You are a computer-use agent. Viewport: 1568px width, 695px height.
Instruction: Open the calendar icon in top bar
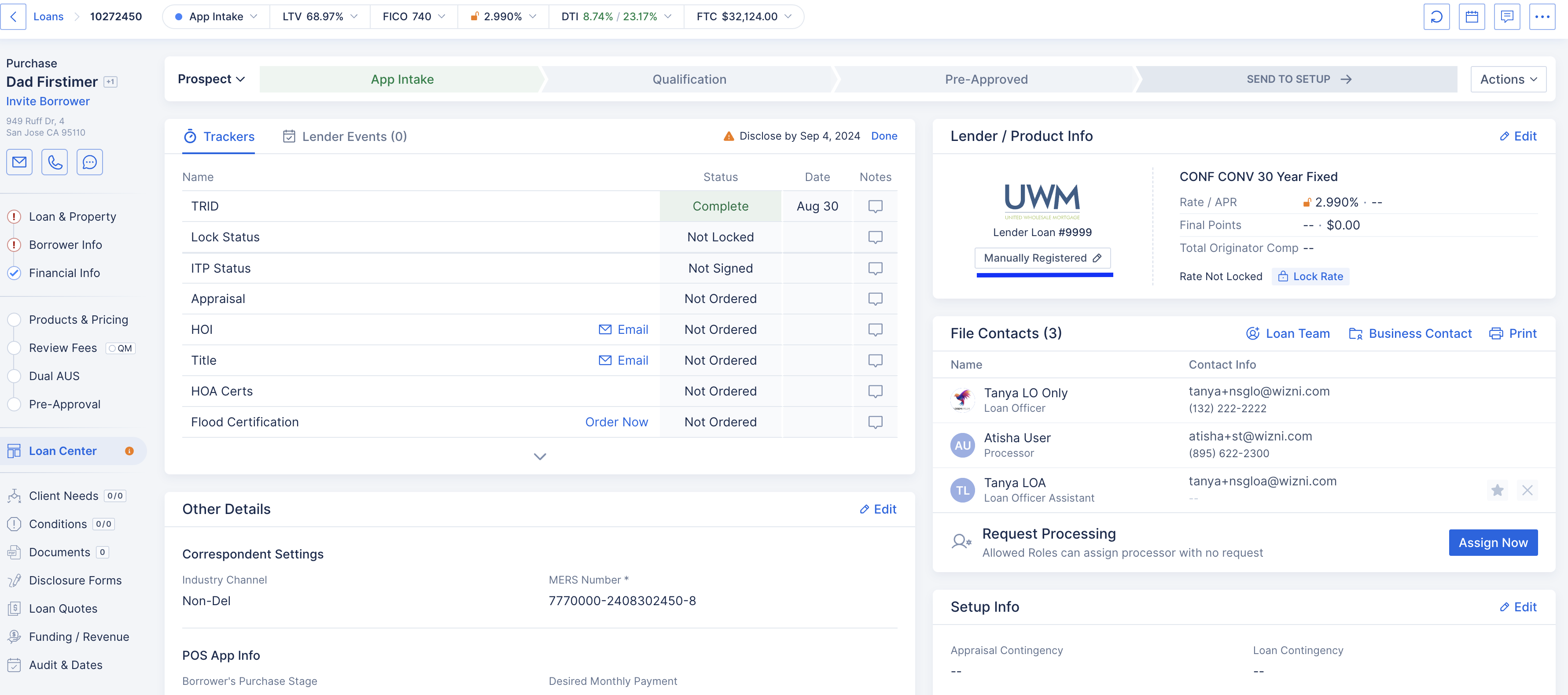pyautogui.click(x=1472, y=16)
